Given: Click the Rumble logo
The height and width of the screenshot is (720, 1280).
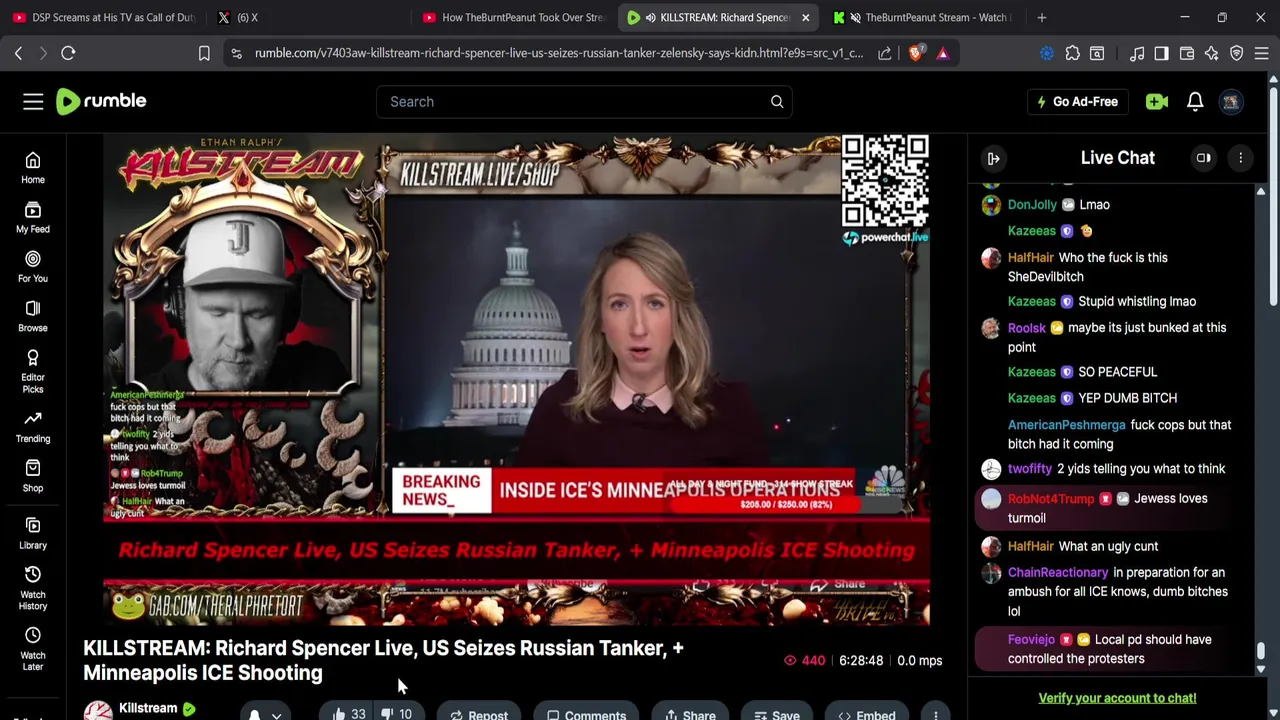Looking at the screenshot, I should 101,101.
